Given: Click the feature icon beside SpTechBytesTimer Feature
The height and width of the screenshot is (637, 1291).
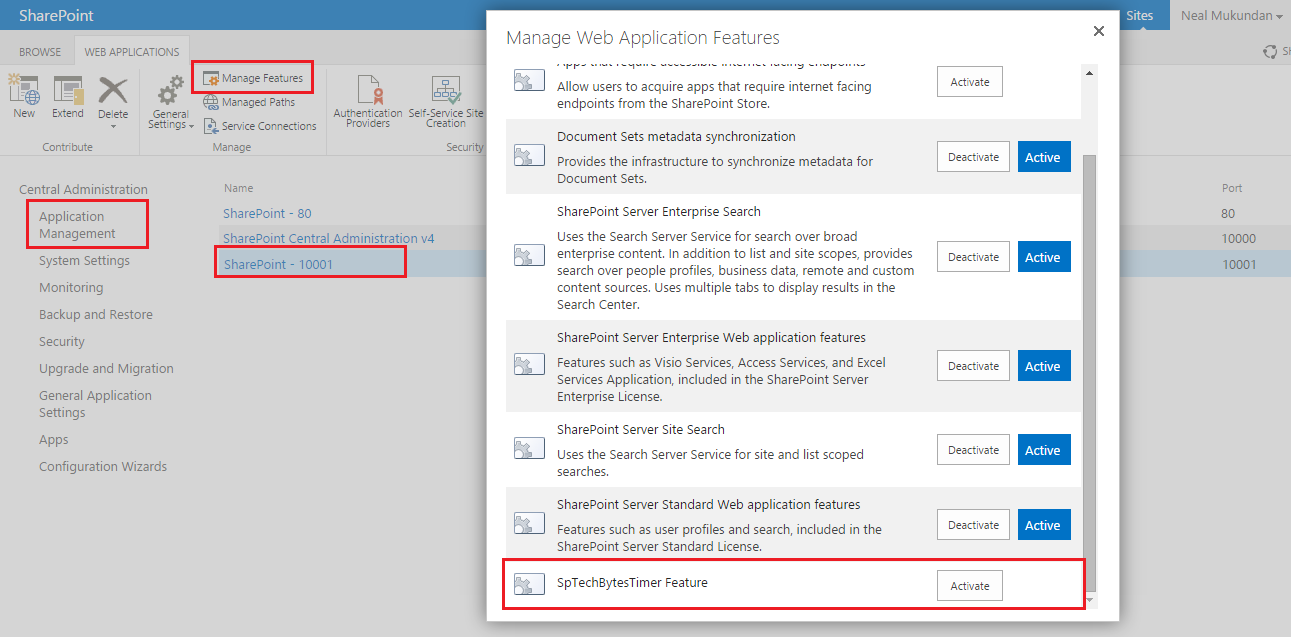Looking at the screenshot, I should tap(529, 585).
